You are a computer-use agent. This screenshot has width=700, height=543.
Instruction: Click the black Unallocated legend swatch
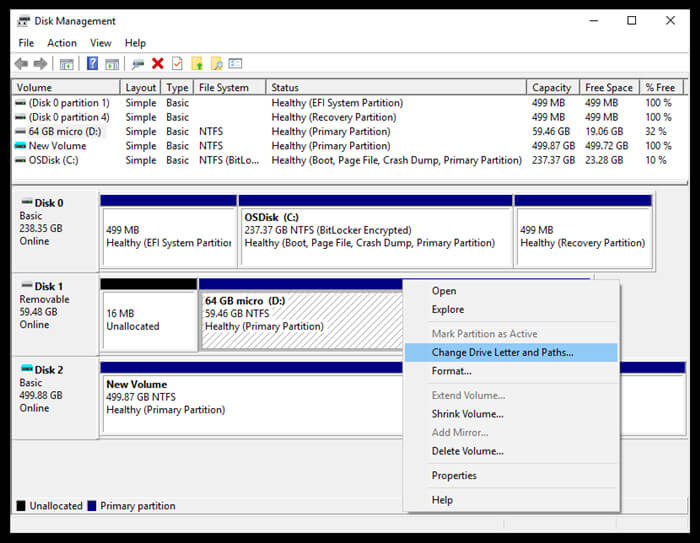click(x=21, y=505)
